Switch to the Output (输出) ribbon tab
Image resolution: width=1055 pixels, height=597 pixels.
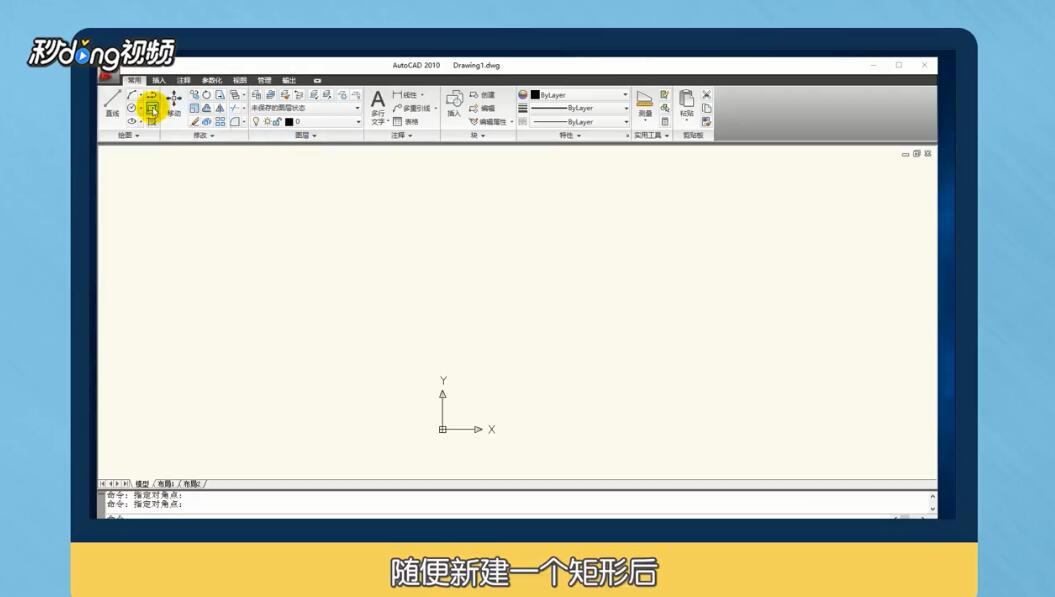(289, 80)
